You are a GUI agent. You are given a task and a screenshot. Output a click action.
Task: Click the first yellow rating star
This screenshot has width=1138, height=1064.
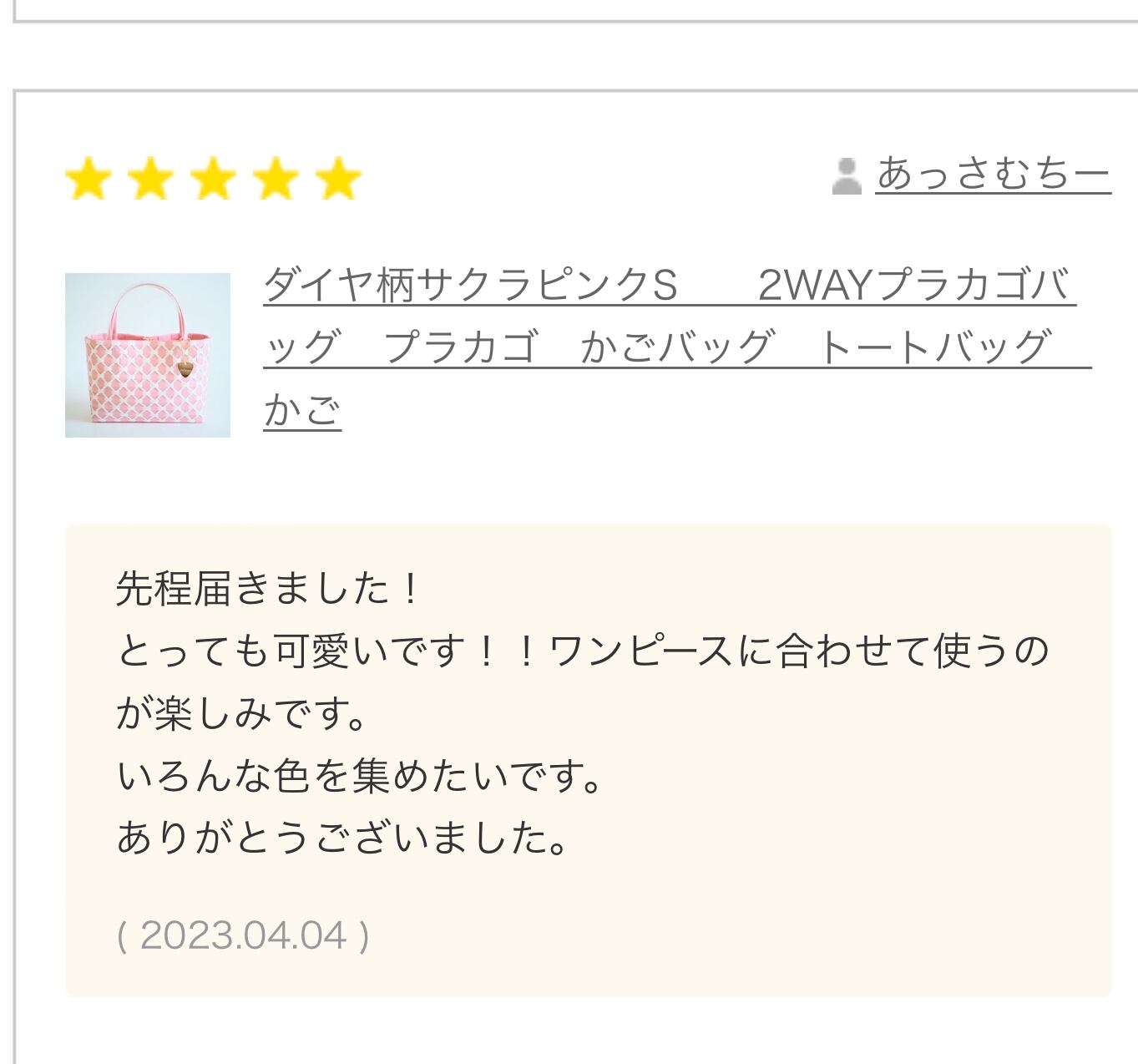[89, 180]
